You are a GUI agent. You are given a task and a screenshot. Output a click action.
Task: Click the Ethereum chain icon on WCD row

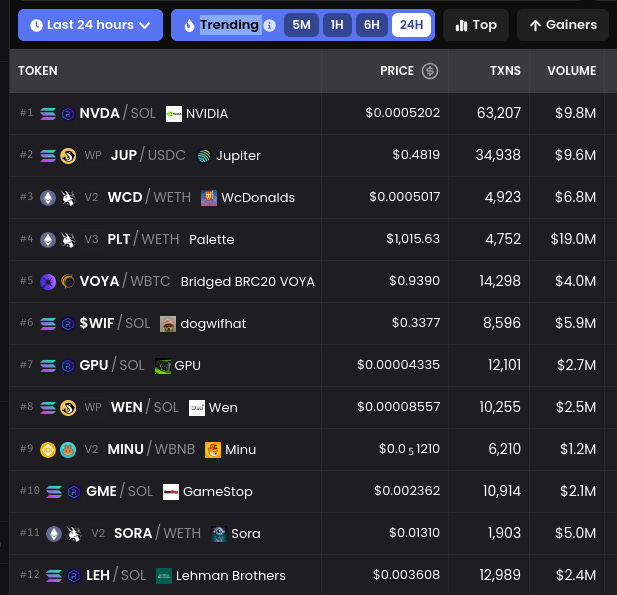click(48, 198)
